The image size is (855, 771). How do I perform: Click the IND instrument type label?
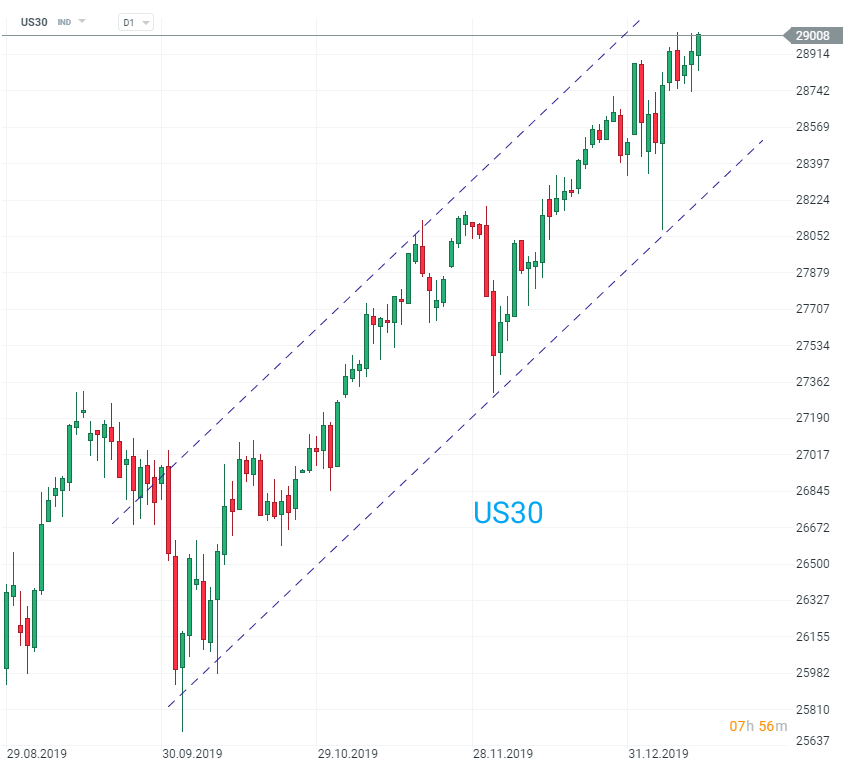[64, 22]
